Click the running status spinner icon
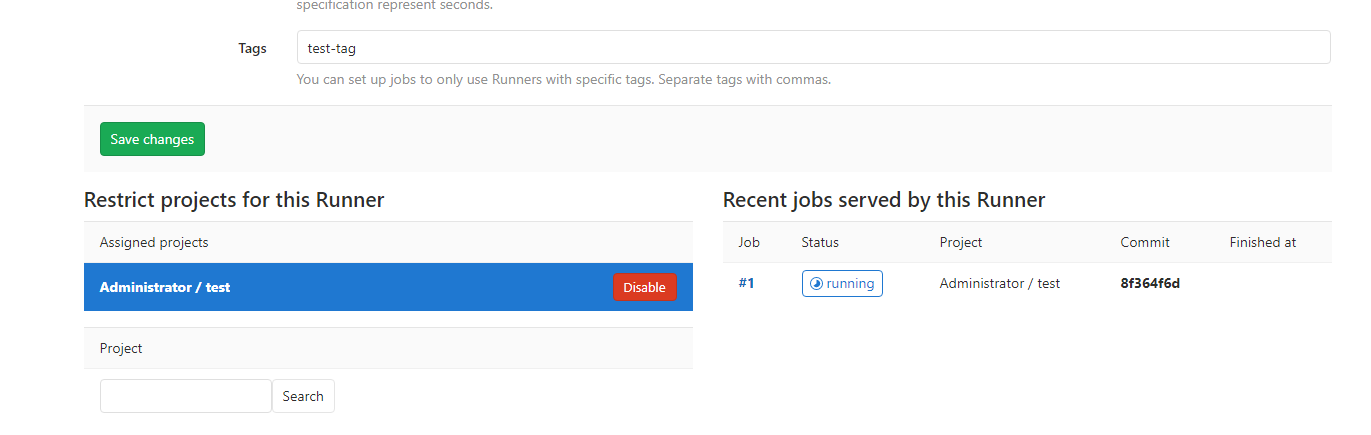This screenshot has height=435, width=1371. [815, 284]
